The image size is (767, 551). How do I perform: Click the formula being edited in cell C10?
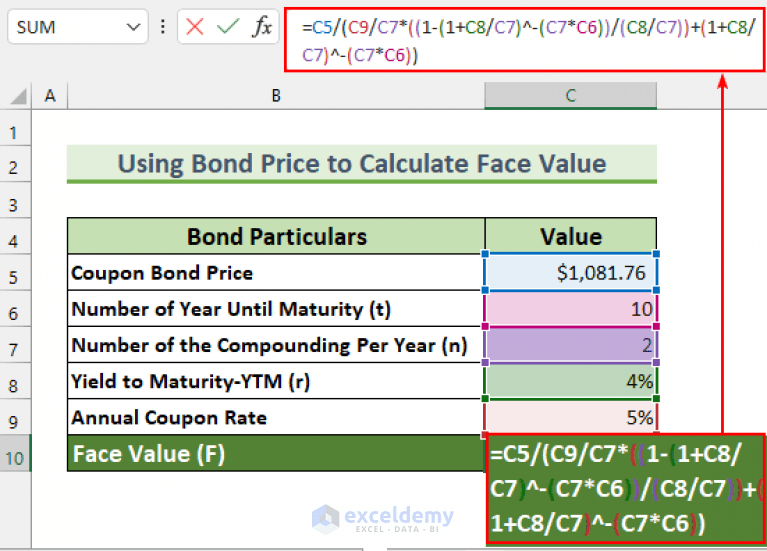626,488
